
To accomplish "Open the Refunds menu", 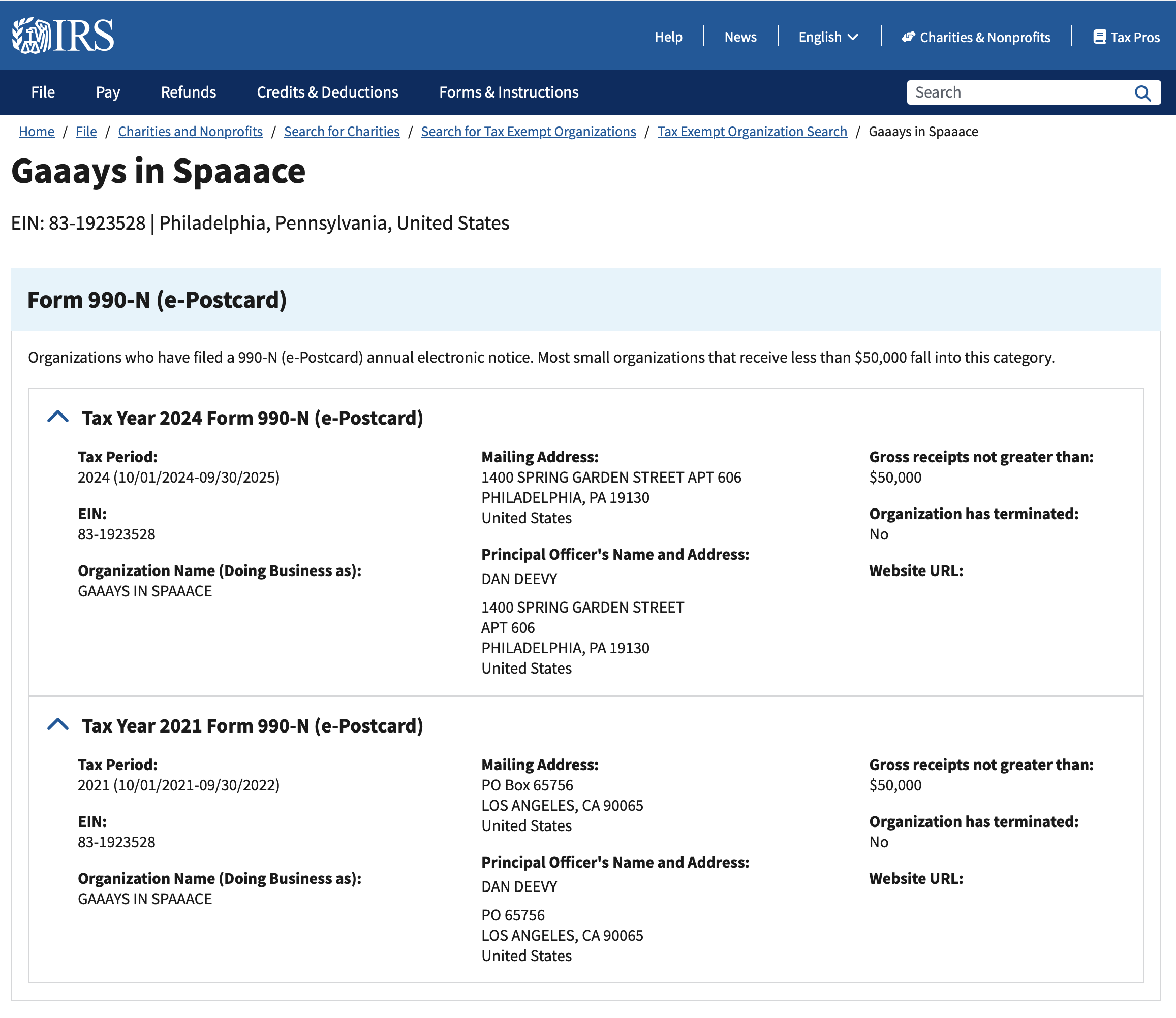I will coord(188,92).
